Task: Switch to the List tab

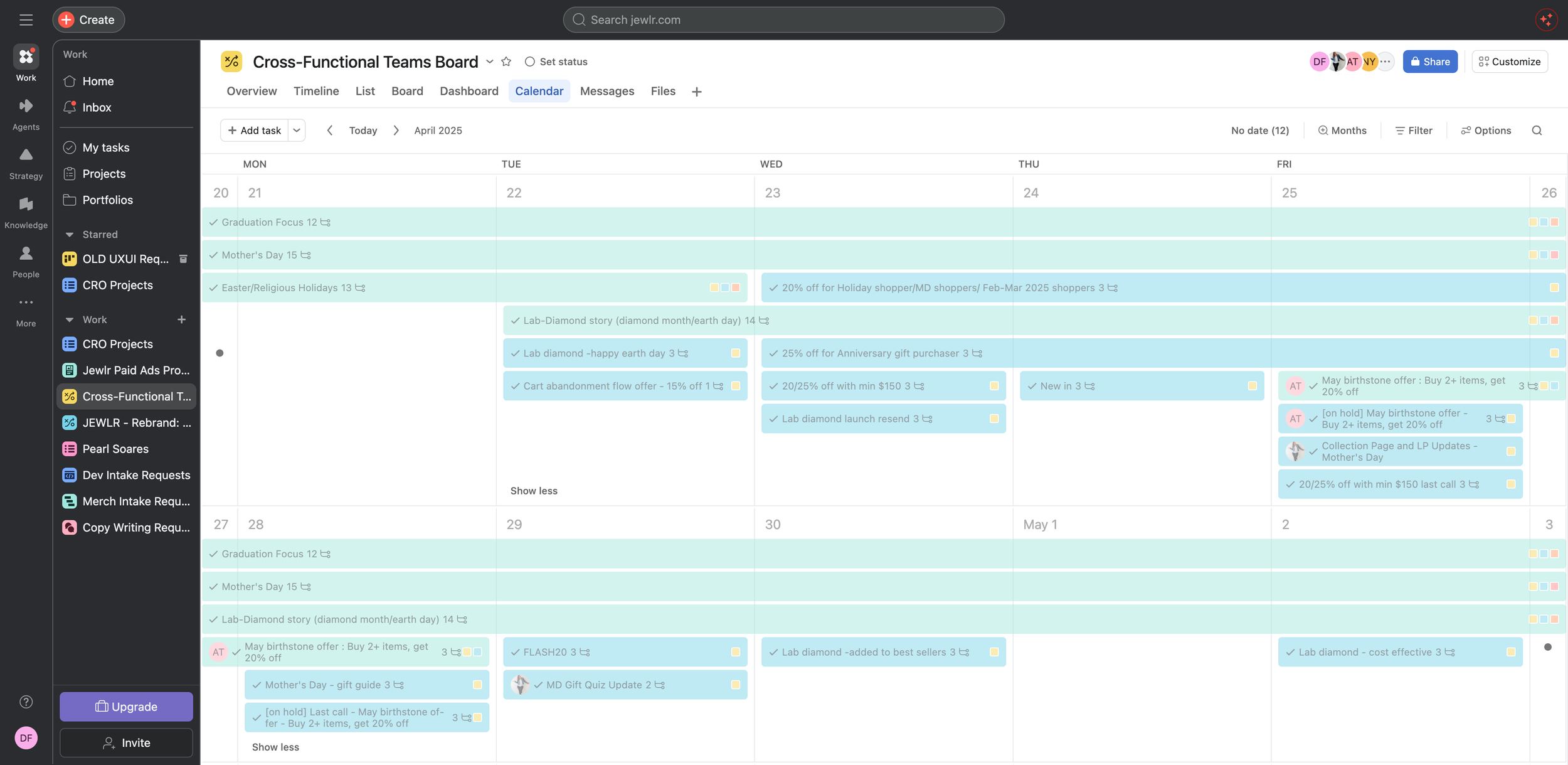Action: (x=365, y=91)
